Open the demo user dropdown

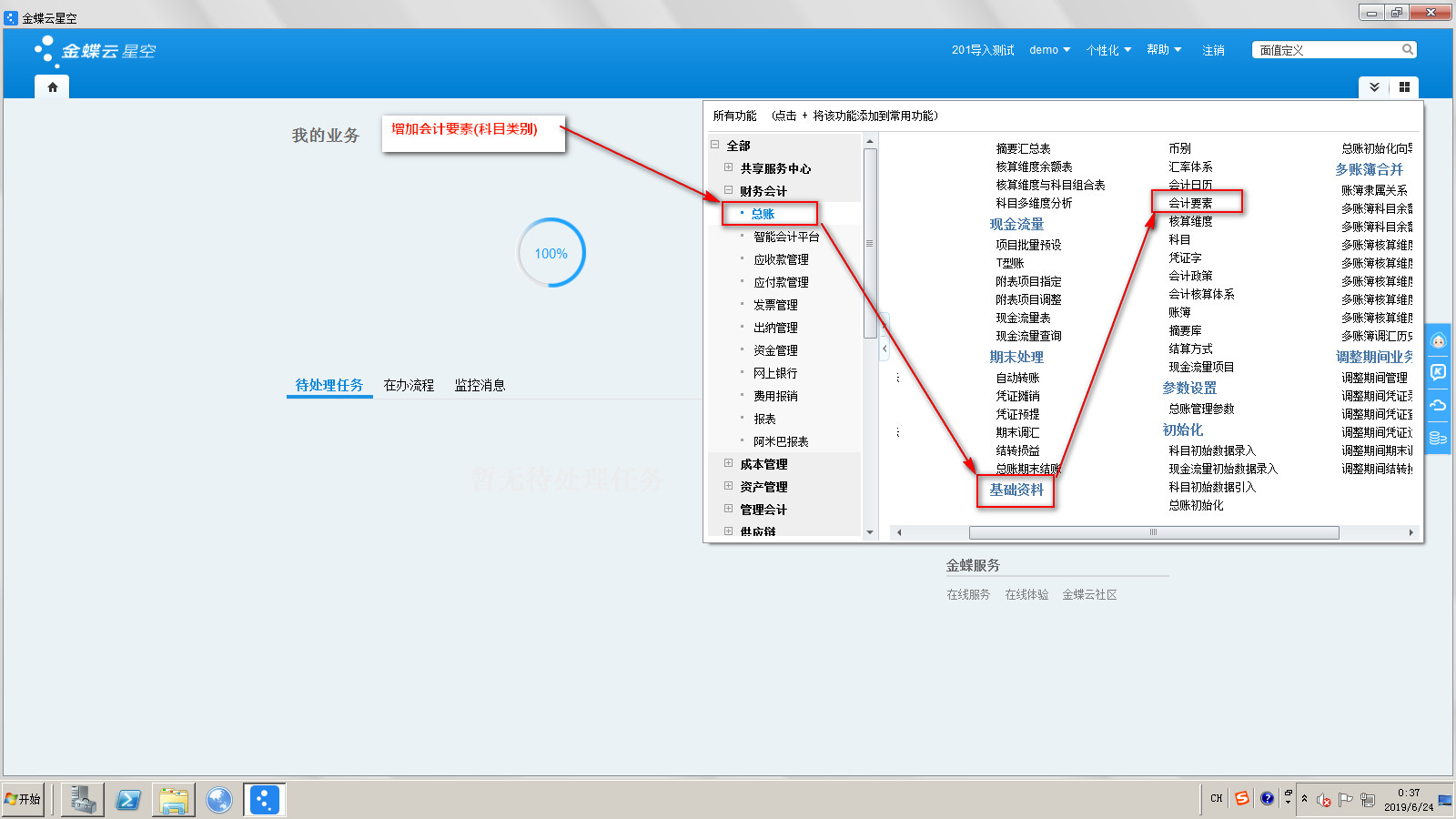click(x=1049, y=50)
